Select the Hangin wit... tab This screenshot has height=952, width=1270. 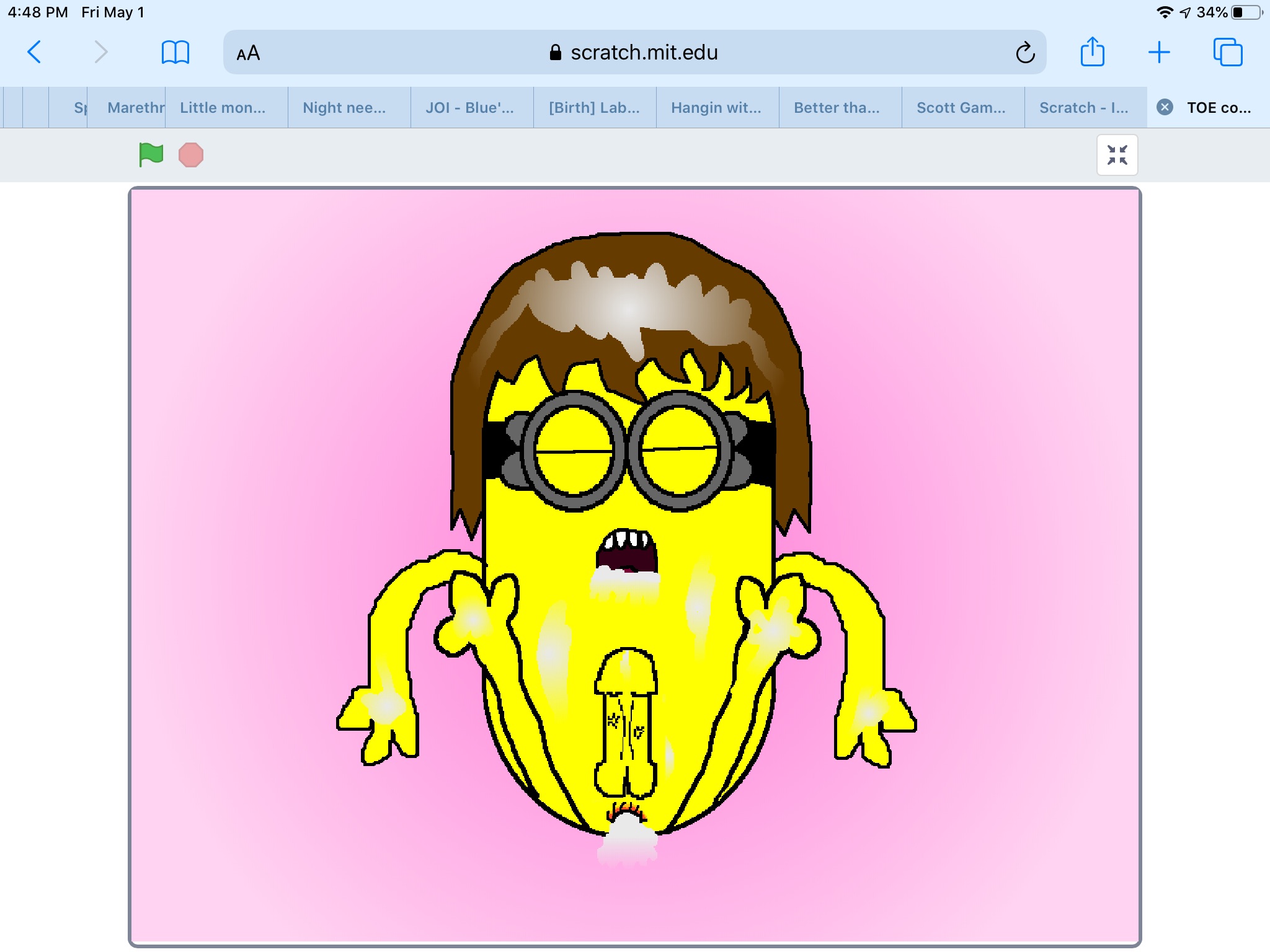pos(716,108)
